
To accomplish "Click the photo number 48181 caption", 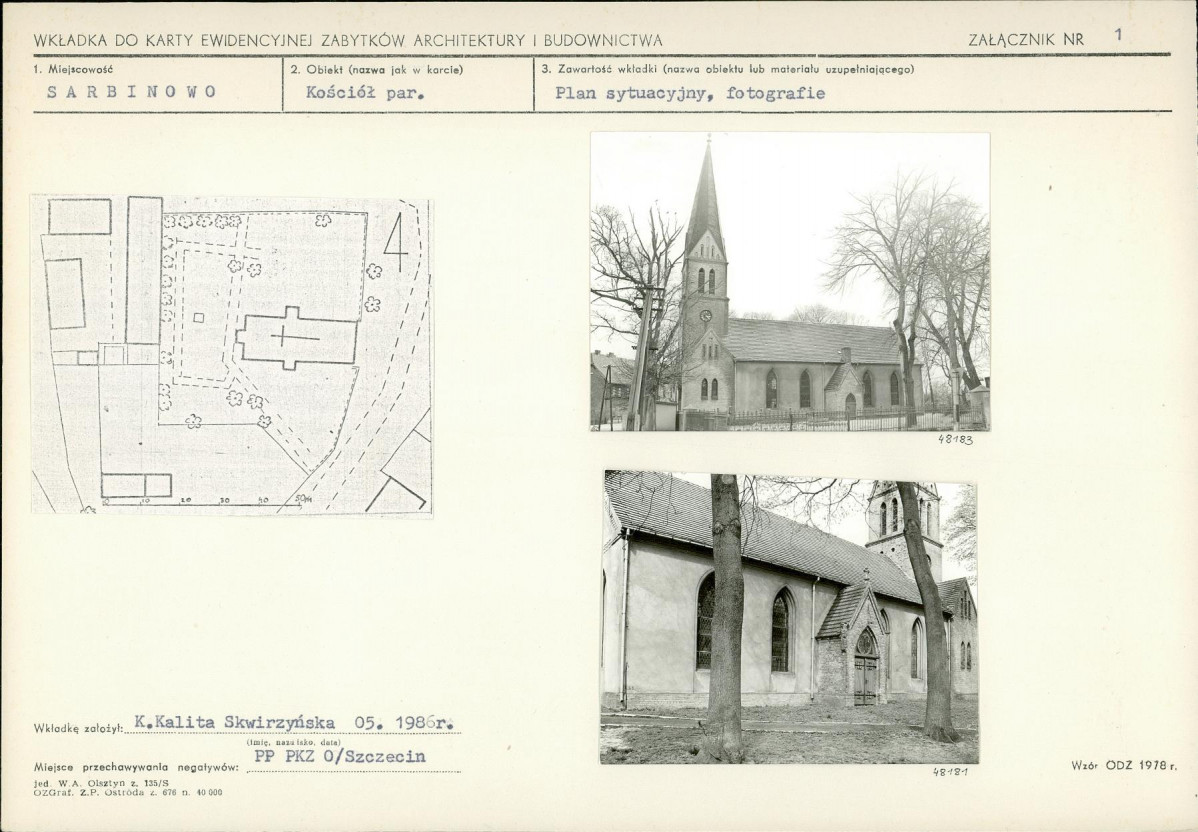I will click(x=950, y=772).
